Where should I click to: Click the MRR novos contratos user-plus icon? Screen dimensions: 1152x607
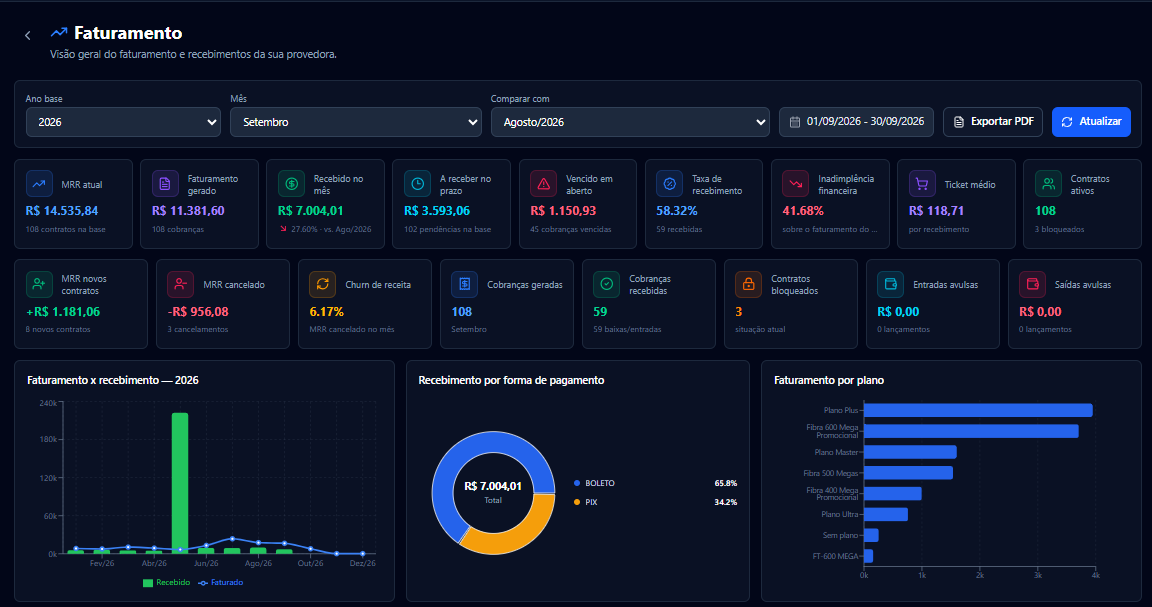click(x=39, y=284)
